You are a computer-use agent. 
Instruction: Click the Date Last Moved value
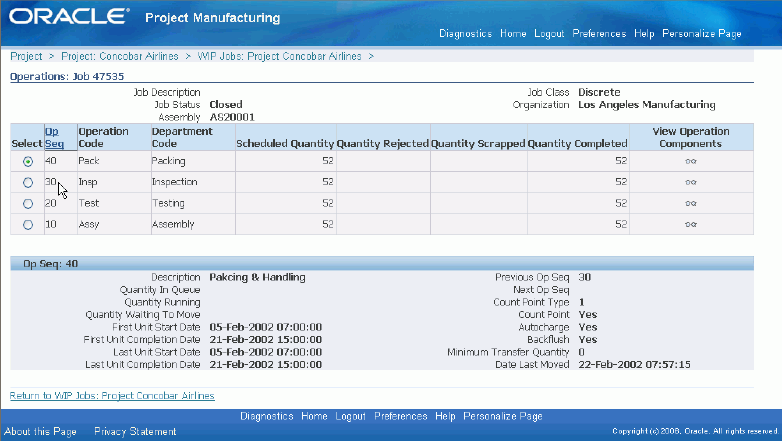(x=634, y=365)
